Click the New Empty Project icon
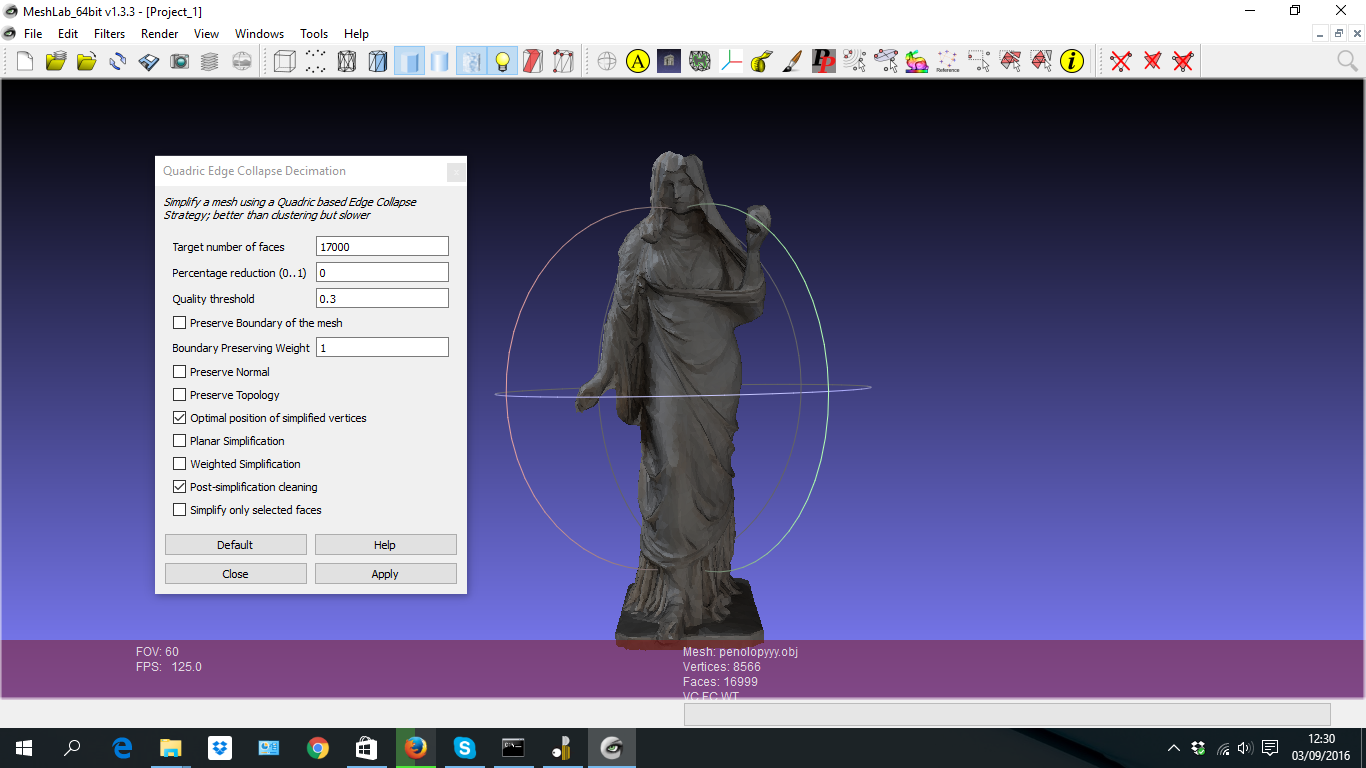 click(24, 62)
